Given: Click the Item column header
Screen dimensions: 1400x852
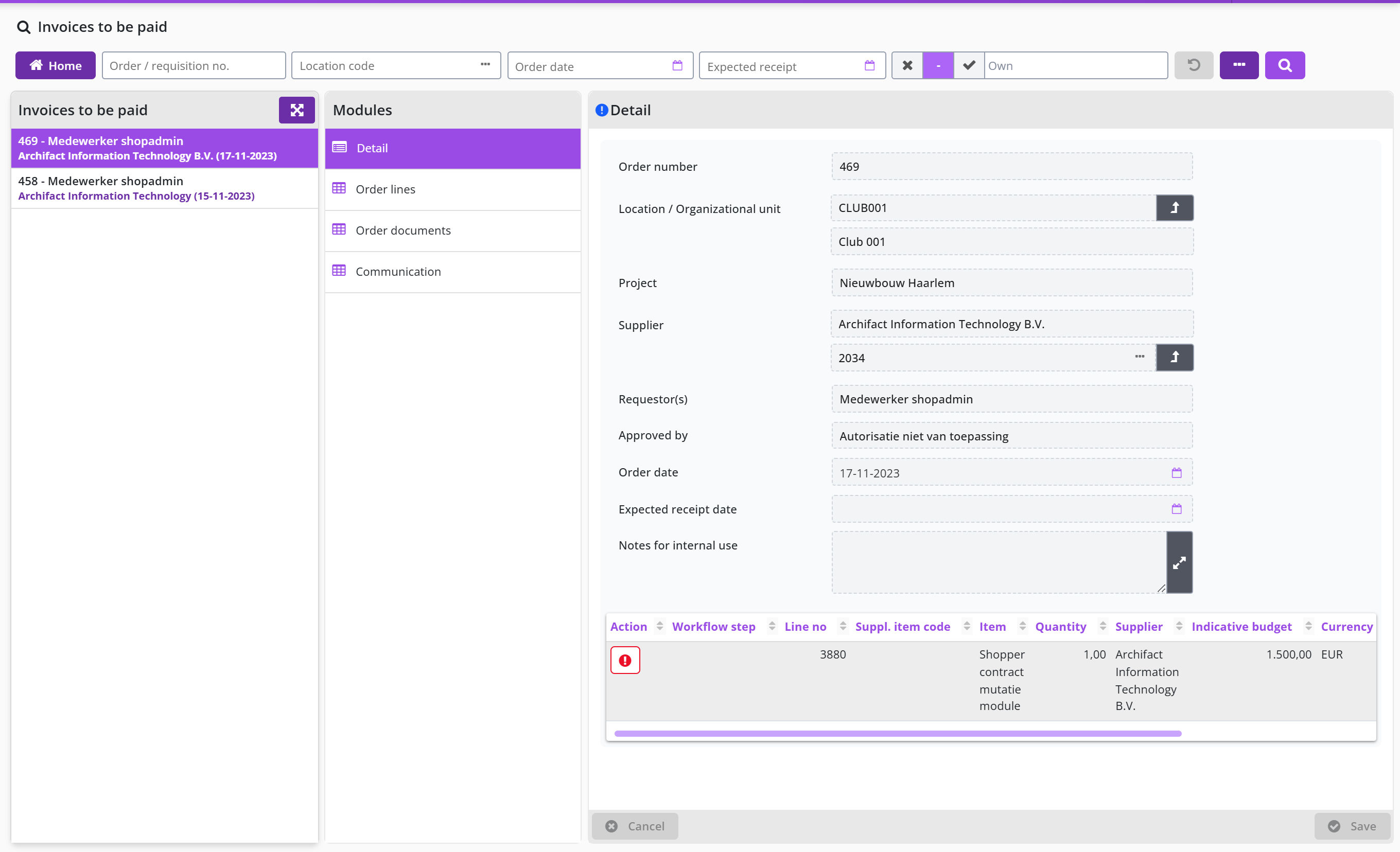Looking at the screenshot, I should 992,626.
